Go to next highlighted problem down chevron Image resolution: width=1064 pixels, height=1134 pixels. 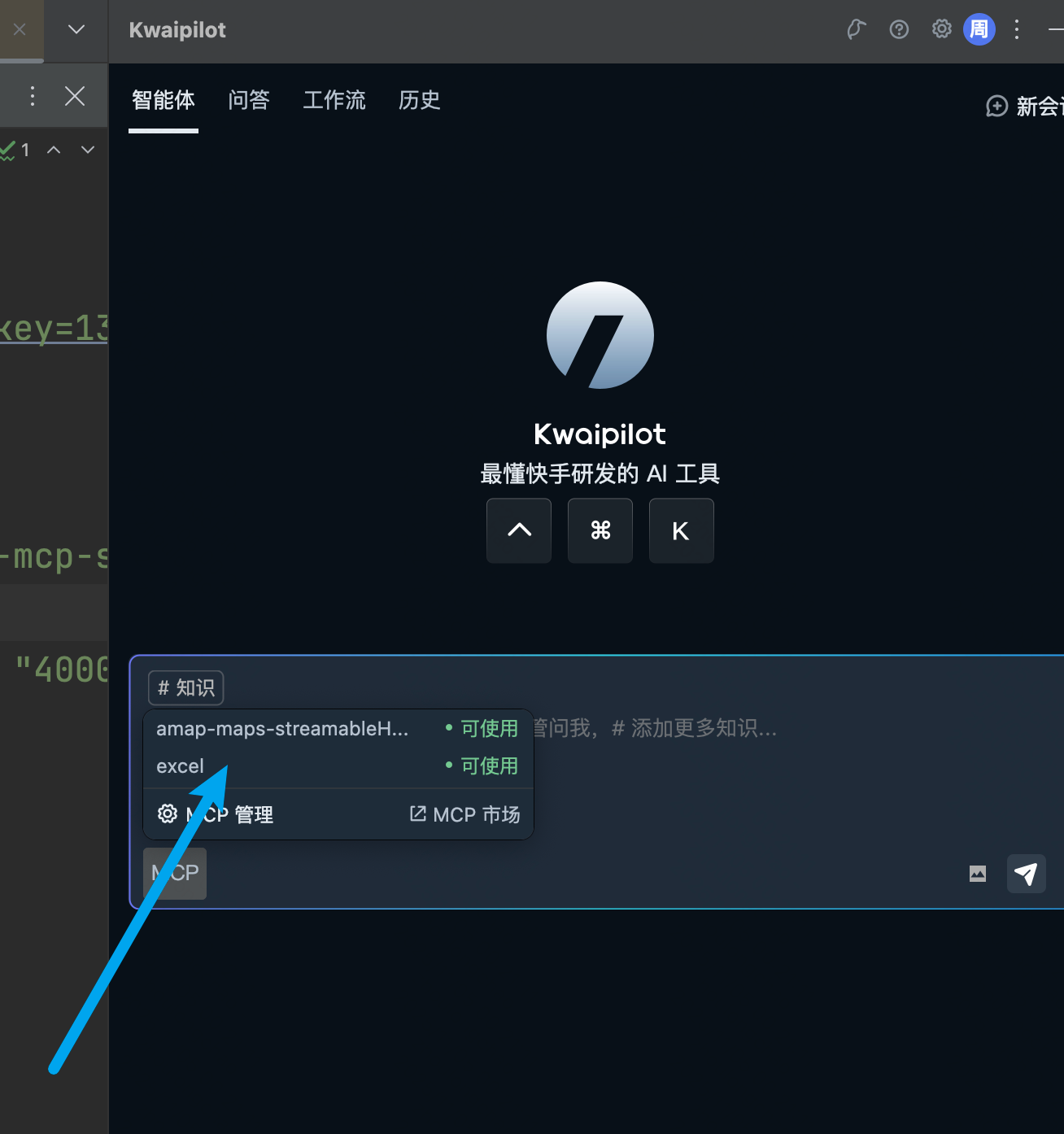88,150
